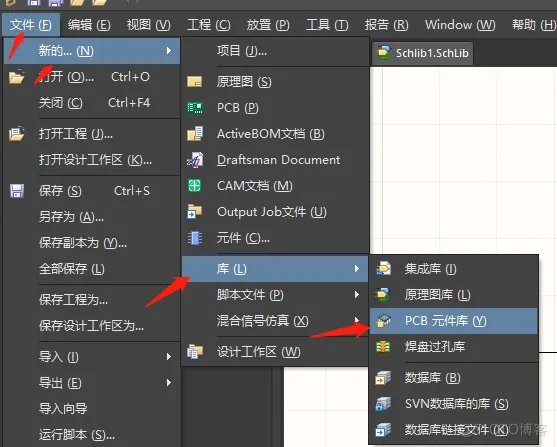Open the 放置 (P) menu
Image resolution: width=557 pixels, height=447 pixels.
coord(268,25)
